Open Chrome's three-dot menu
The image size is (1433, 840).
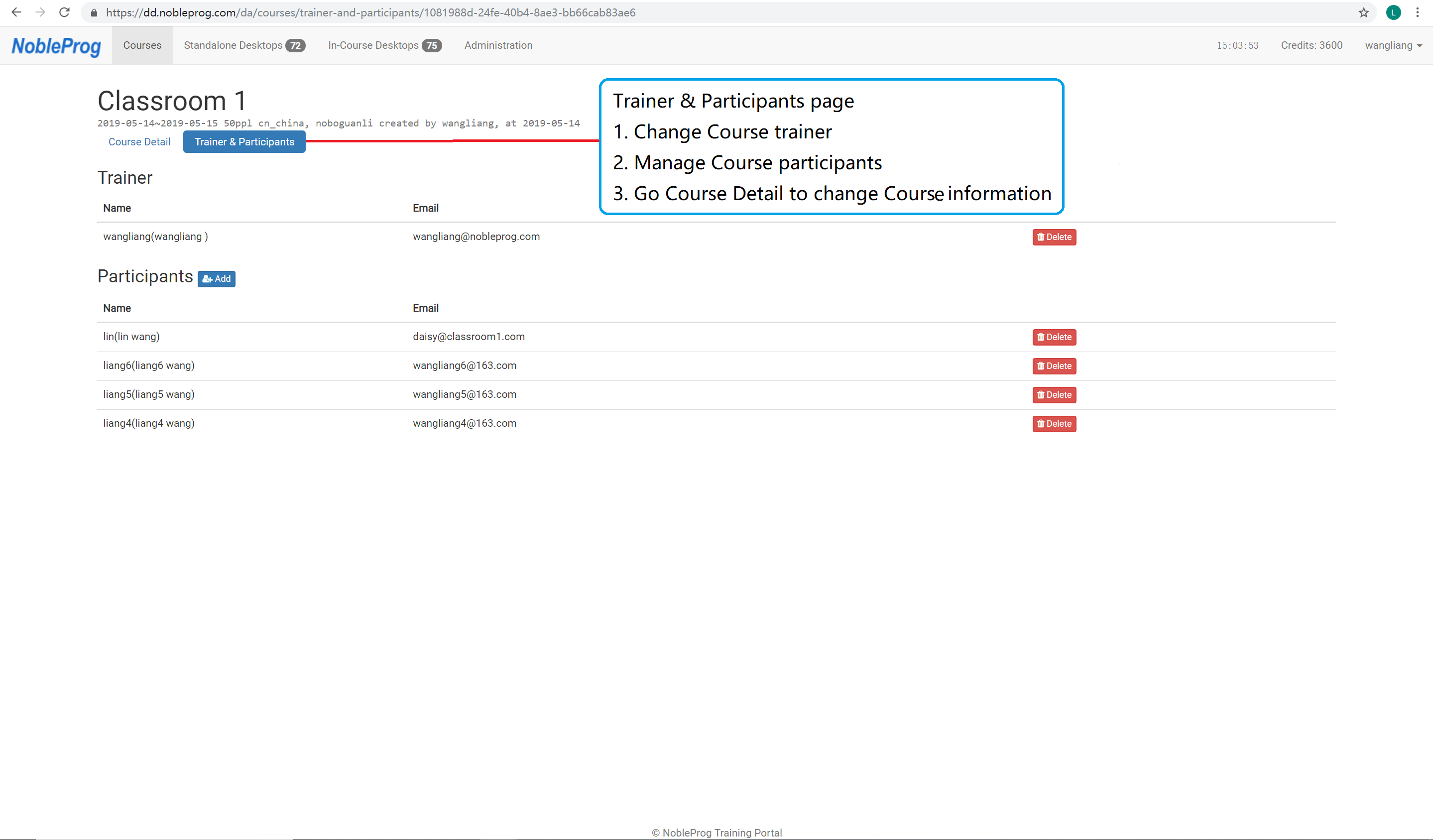pyautogui.click(x=1417, y=12)
